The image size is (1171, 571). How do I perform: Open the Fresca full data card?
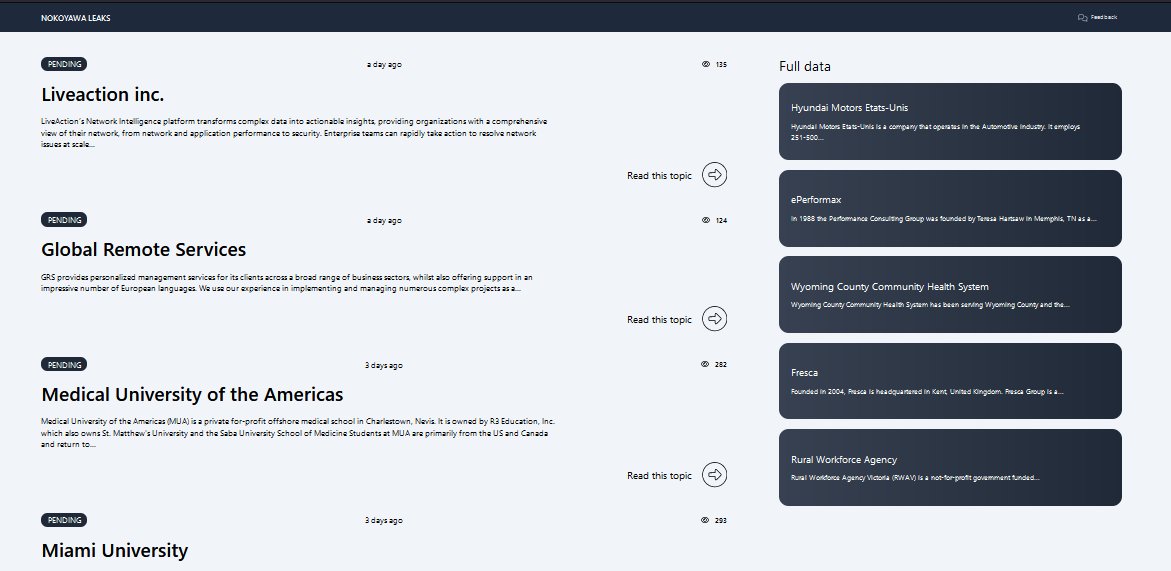click(950, 381)
